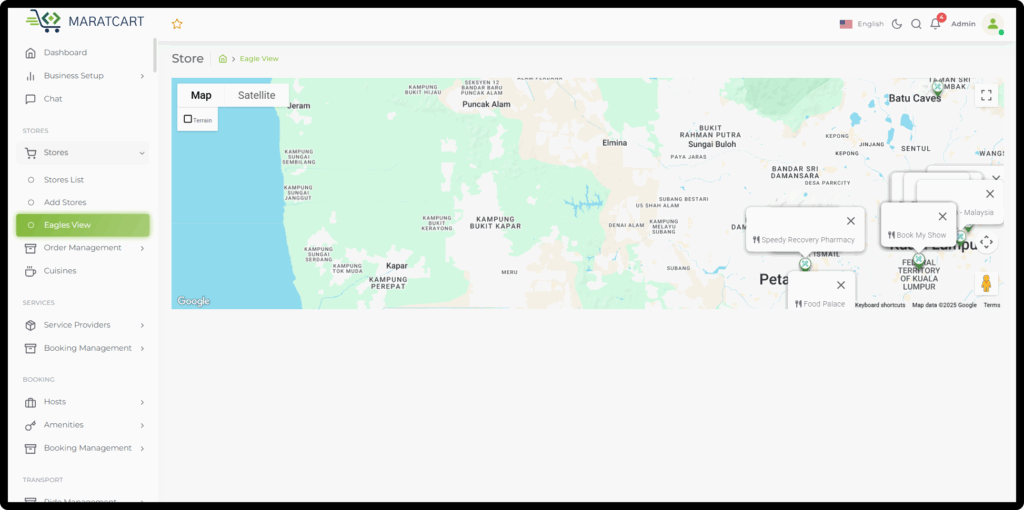Click the Store page title
The width and height of the screenshot is (1024, 510).
pyautogui.click(x=187, y=59)
